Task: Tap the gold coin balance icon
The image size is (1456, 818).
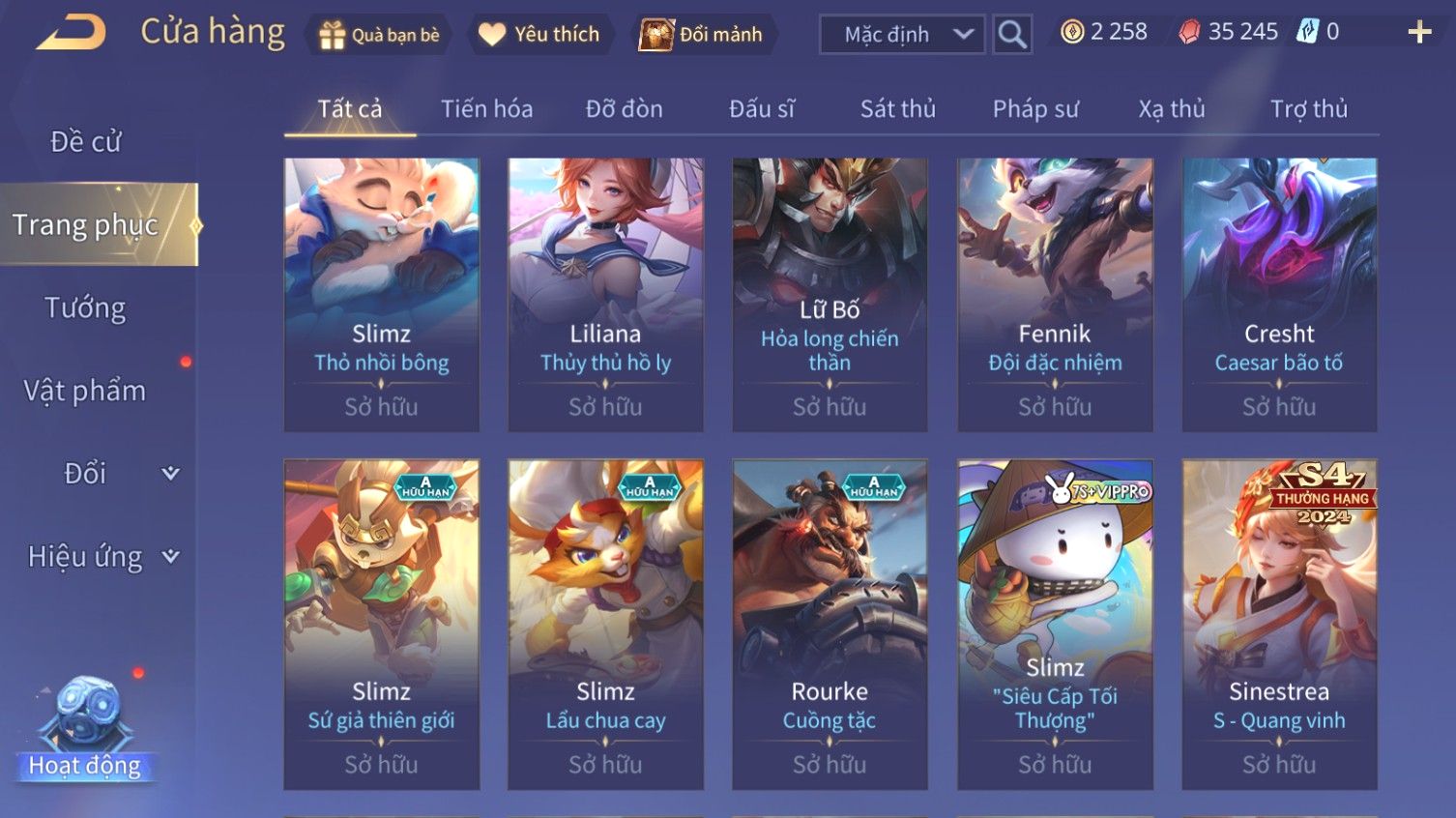Action: 1072,32
